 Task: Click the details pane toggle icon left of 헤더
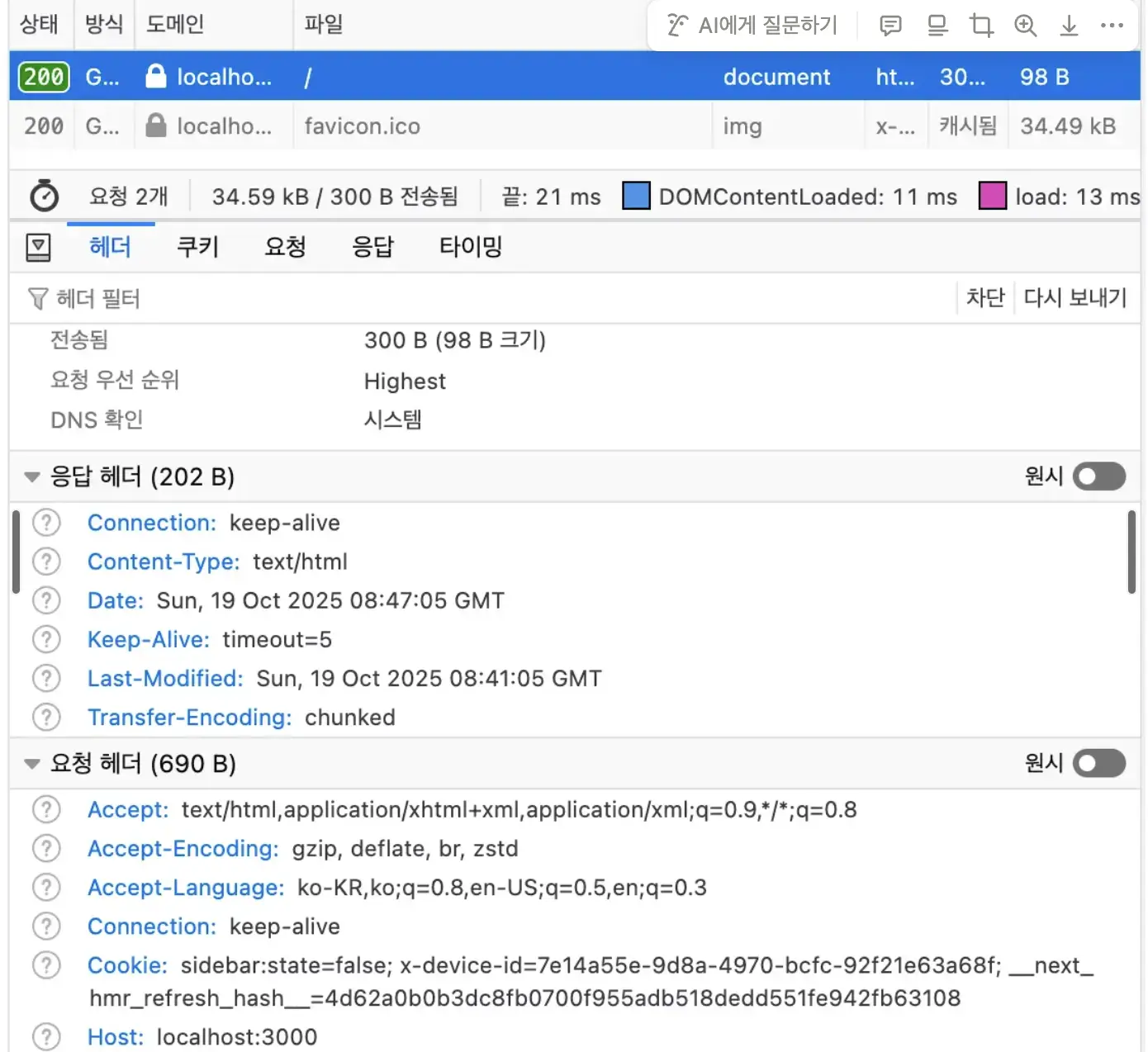pyautogui.click(x=39, y=247)
